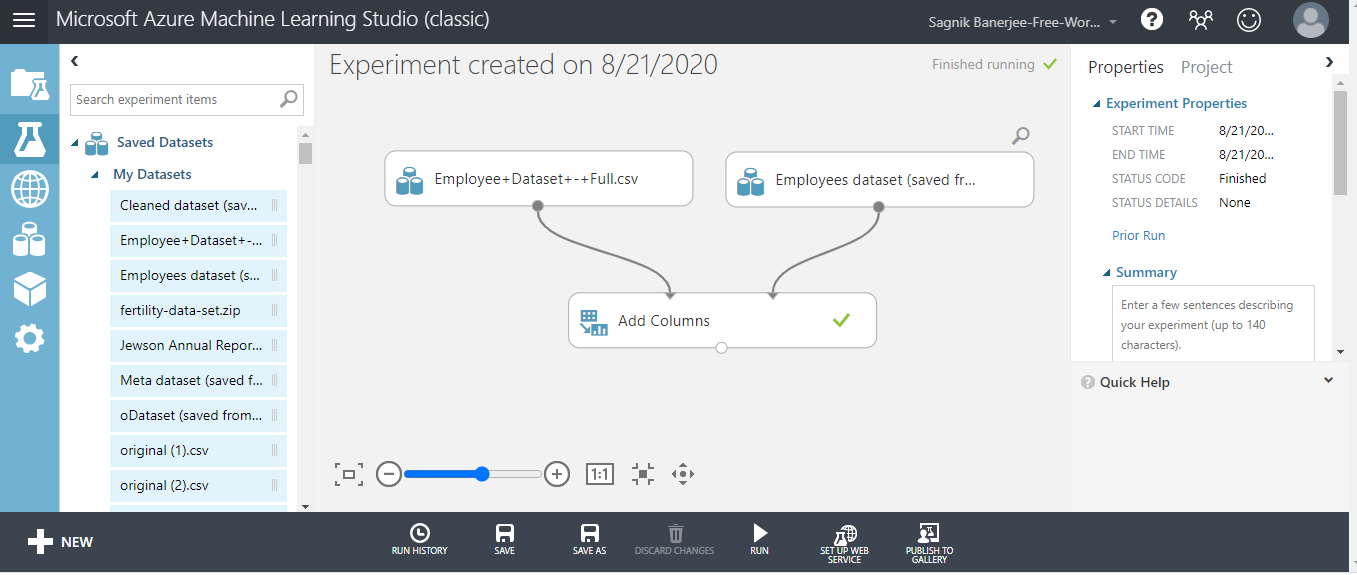The width and height of the screenshot is (1357, 575).
Task: Click the canvas zoom slider handle
Action: pyautogui.click(x=482, y=474)
